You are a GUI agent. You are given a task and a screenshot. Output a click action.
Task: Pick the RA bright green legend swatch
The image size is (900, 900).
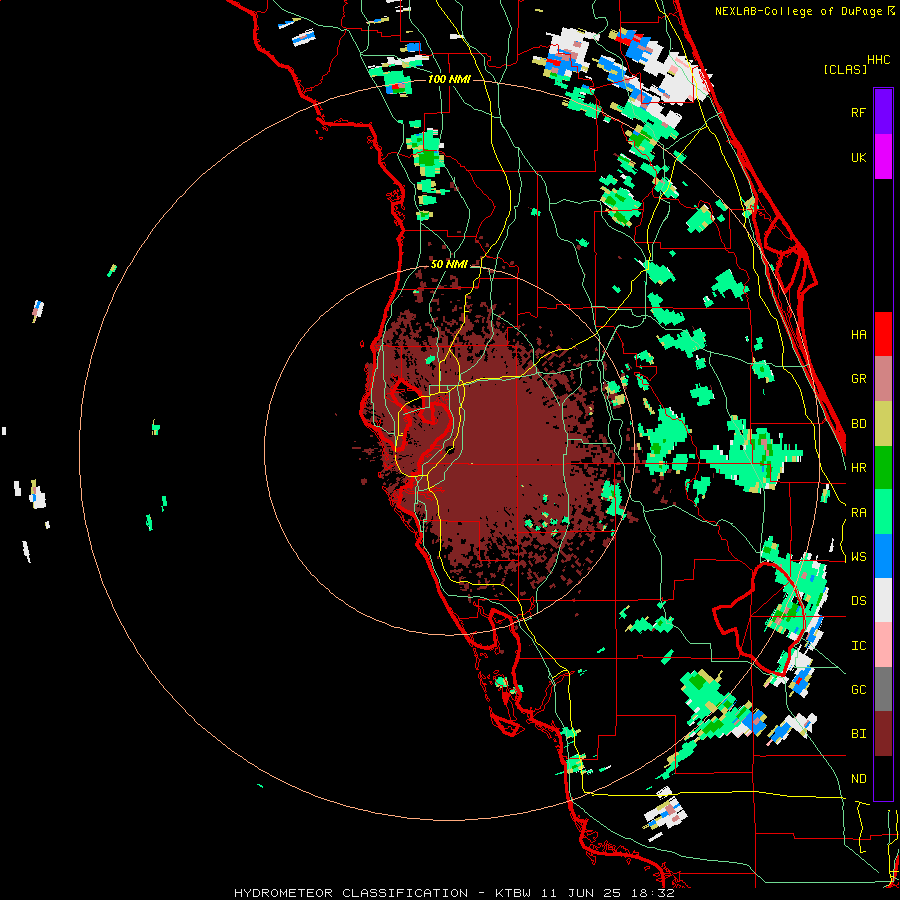point(883,512)
